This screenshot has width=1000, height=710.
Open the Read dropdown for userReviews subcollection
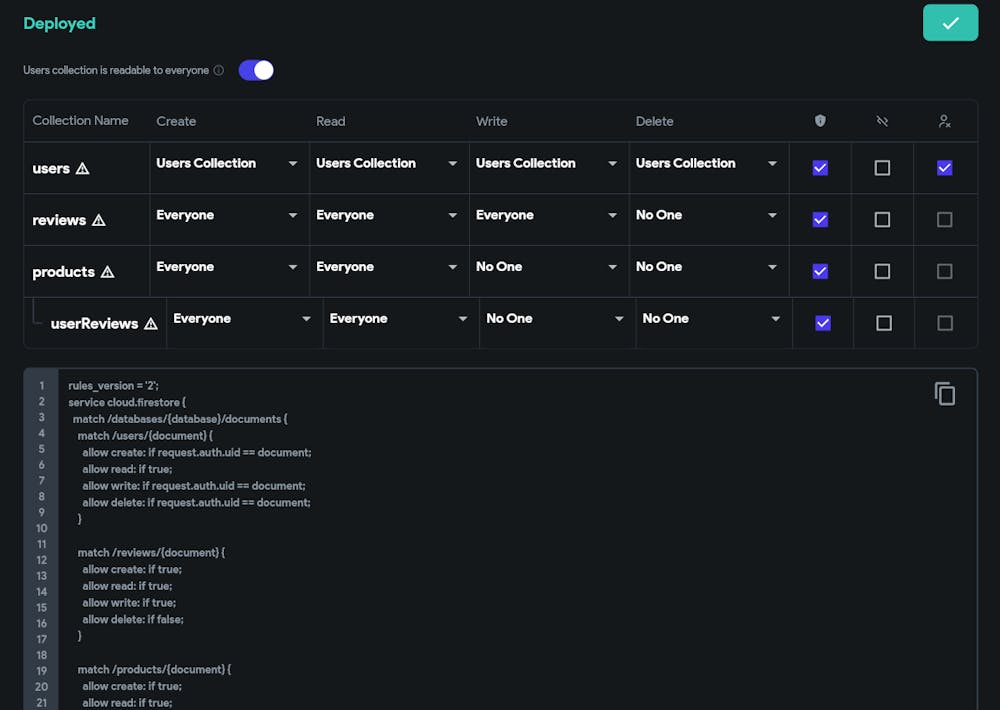click(398, 319)
